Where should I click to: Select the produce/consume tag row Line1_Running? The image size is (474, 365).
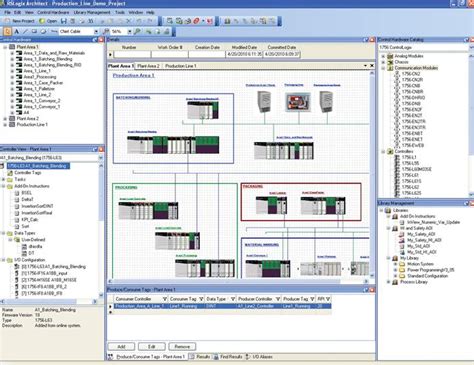click(222, 306)
